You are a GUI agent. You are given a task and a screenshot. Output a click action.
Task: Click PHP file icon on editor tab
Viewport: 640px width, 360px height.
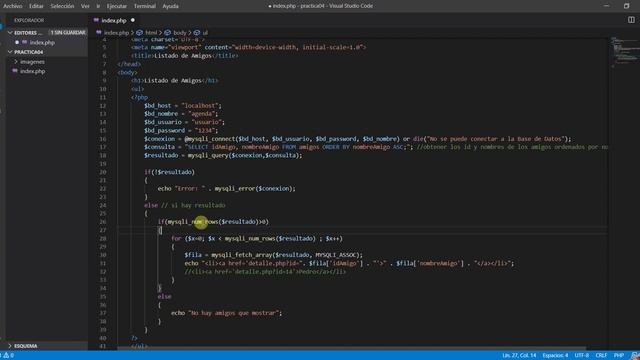click(96, 20)
